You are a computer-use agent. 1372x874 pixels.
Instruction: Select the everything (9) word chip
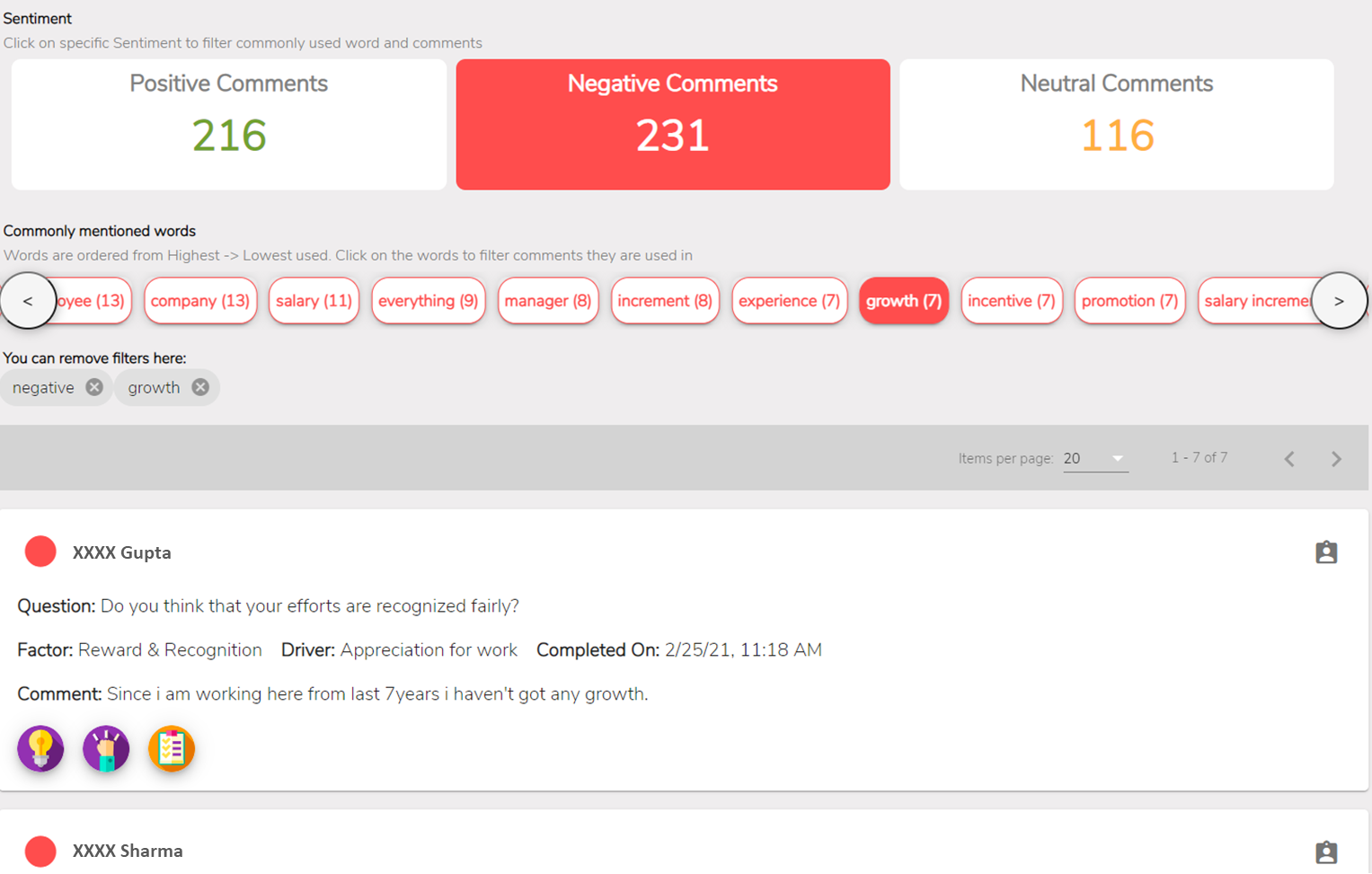(429, 301)
